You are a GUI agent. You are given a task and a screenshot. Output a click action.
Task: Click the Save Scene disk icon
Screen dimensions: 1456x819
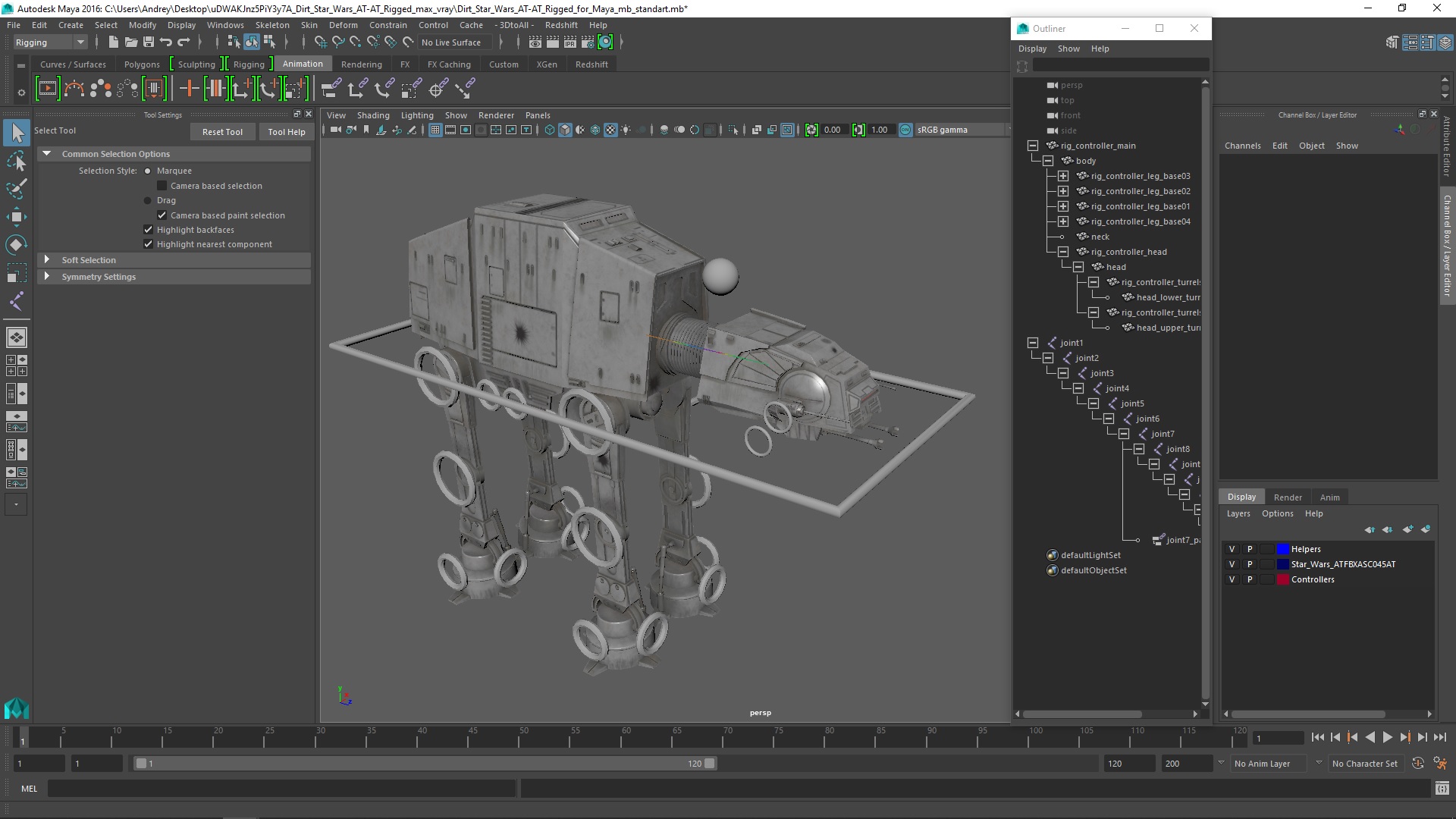[x=148, y=42]
